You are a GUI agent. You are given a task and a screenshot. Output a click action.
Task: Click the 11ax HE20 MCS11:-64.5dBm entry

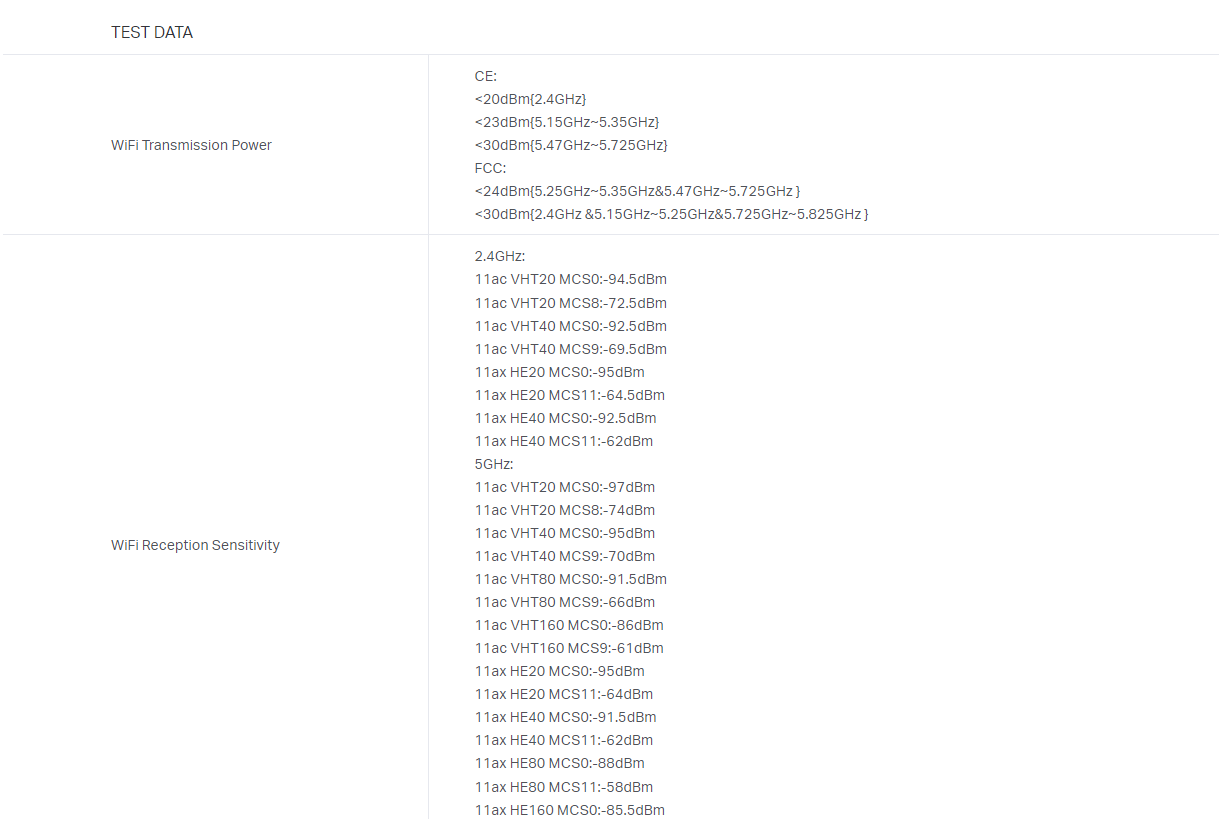click(x=569, y=395)
